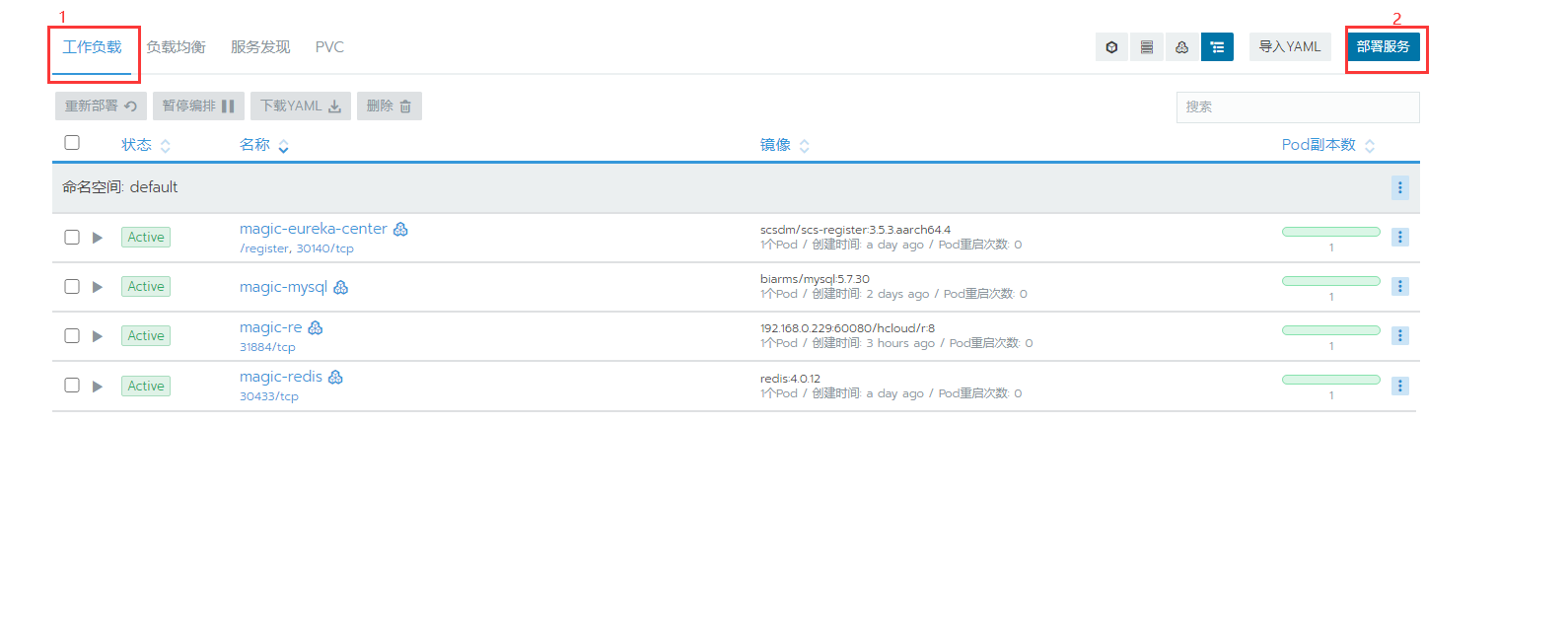This screenshot has height=635, width=1568.
Task: Click the 重新部署 button
Action: pyautogui.click(x=101, y=106)
